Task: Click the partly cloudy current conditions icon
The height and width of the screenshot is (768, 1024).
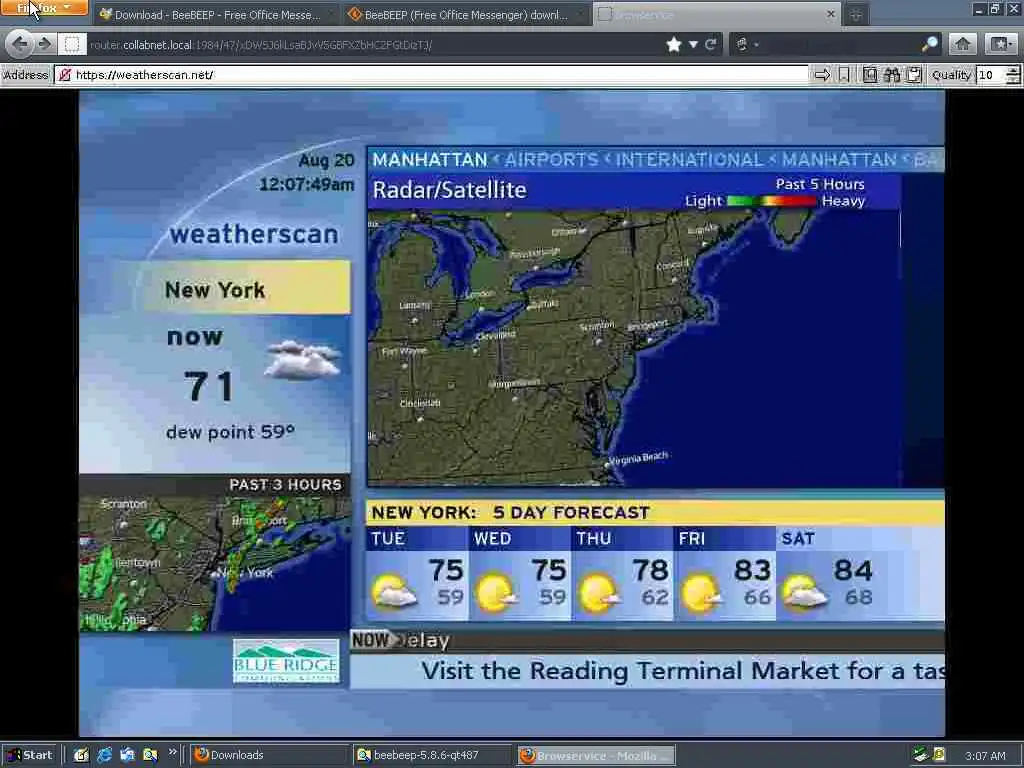Action: [x=302, y=360]
